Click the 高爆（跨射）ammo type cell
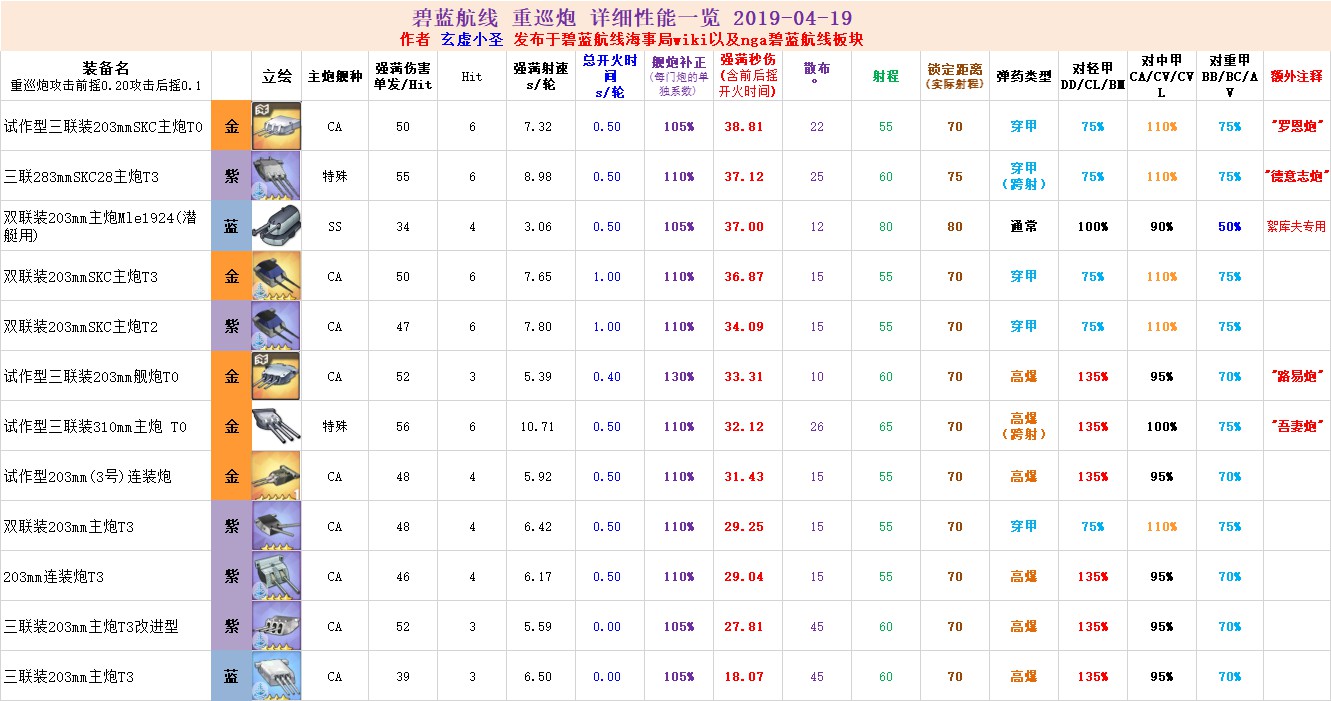The height and width of the screenshot is (701, 1331). click(1024, 426)
